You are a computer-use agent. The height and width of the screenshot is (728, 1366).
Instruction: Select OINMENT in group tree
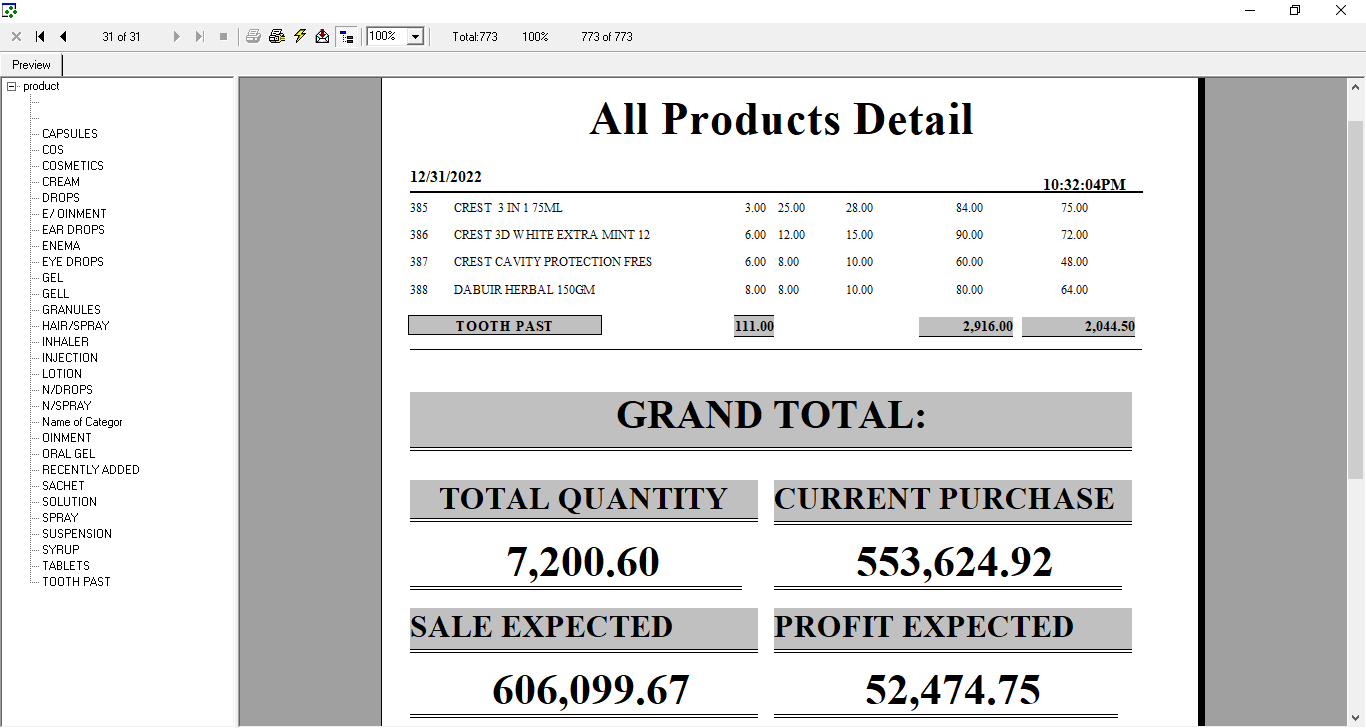(x=67, y=438)
